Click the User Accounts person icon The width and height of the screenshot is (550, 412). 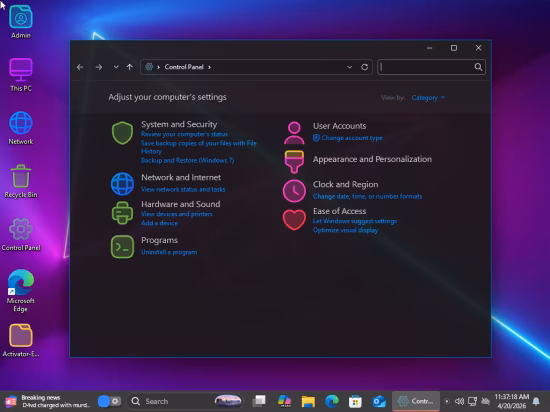pyautogui.click(x=294, y=133)
